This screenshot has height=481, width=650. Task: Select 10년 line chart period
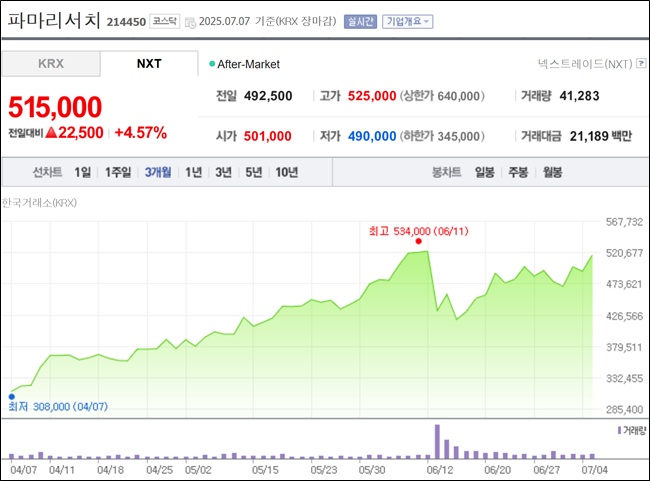(287, 172)
